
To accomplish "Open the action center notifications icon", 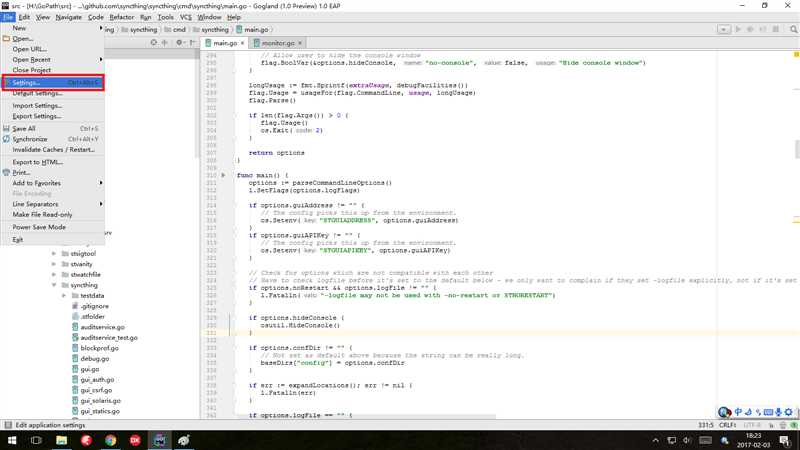I will click(x=785, y=440).
